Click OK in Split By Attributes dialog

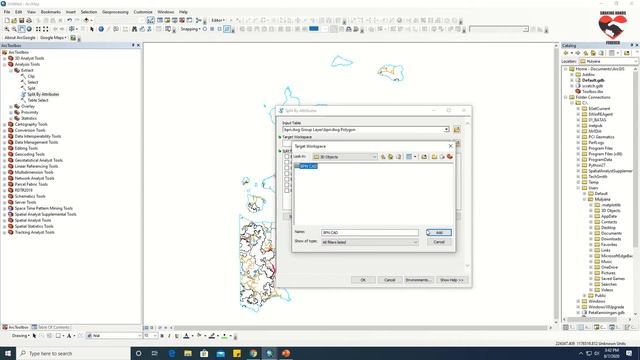tap(363, 280)
